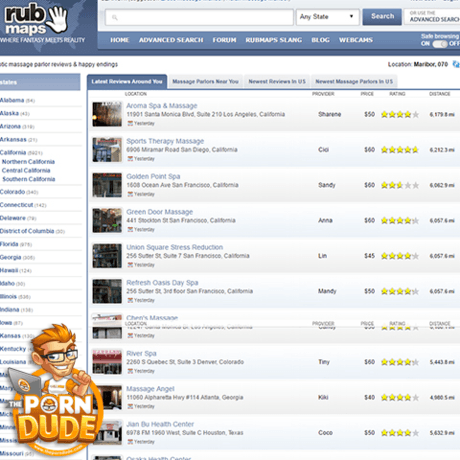
Task: Click star rating for Union Square Stress Reduction
Action: coord(400,256)
